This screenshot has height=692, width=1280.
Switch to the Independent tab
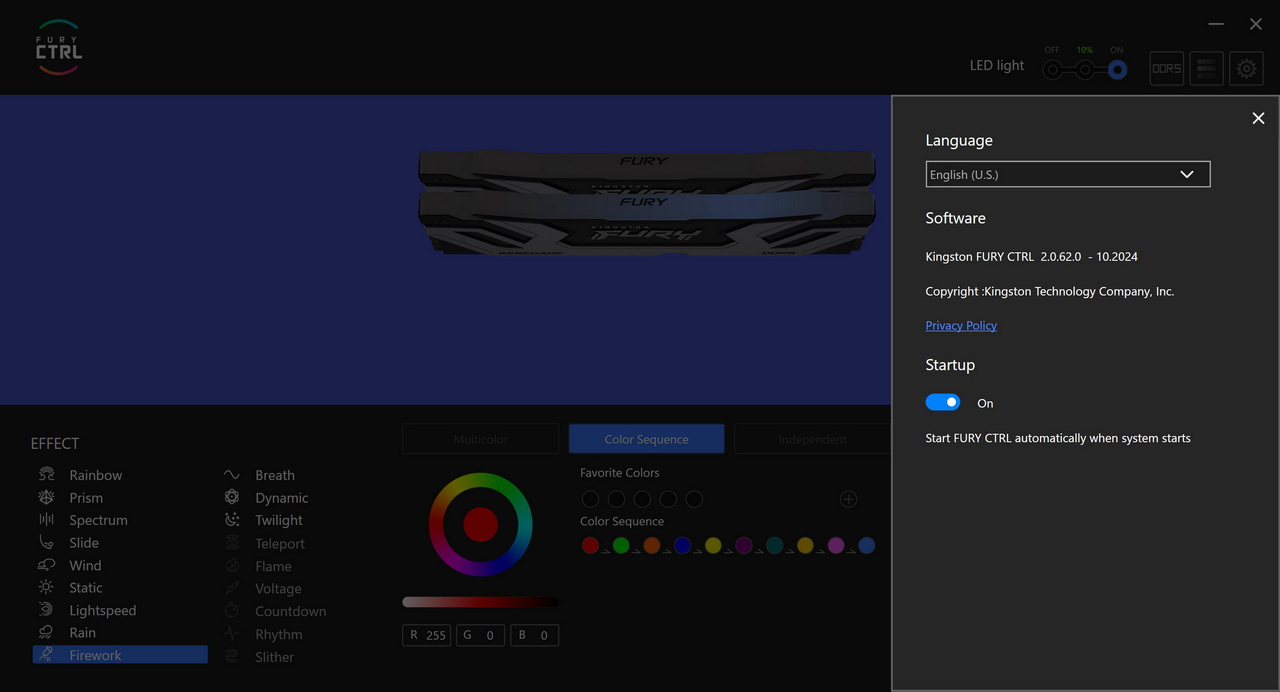812,439
